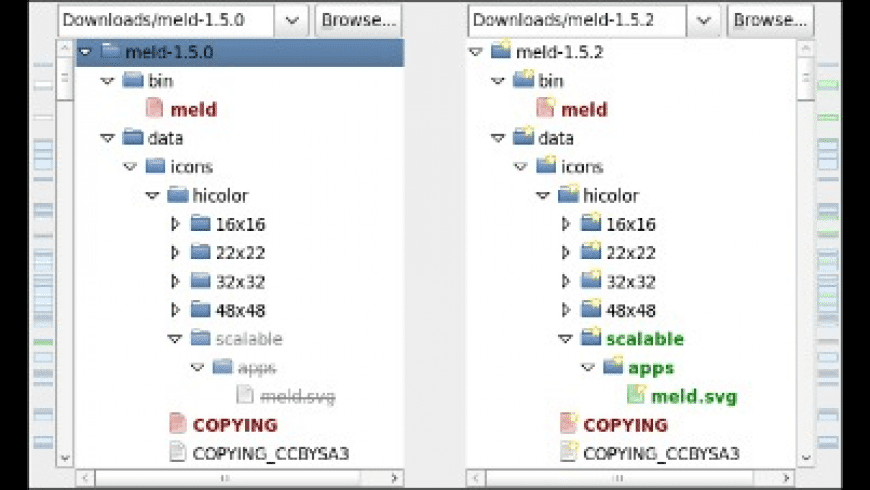This screenshot has height=490, width=870.
Task: Click the greyed scalable folder icon in left pane
Action: pos(200,339)
